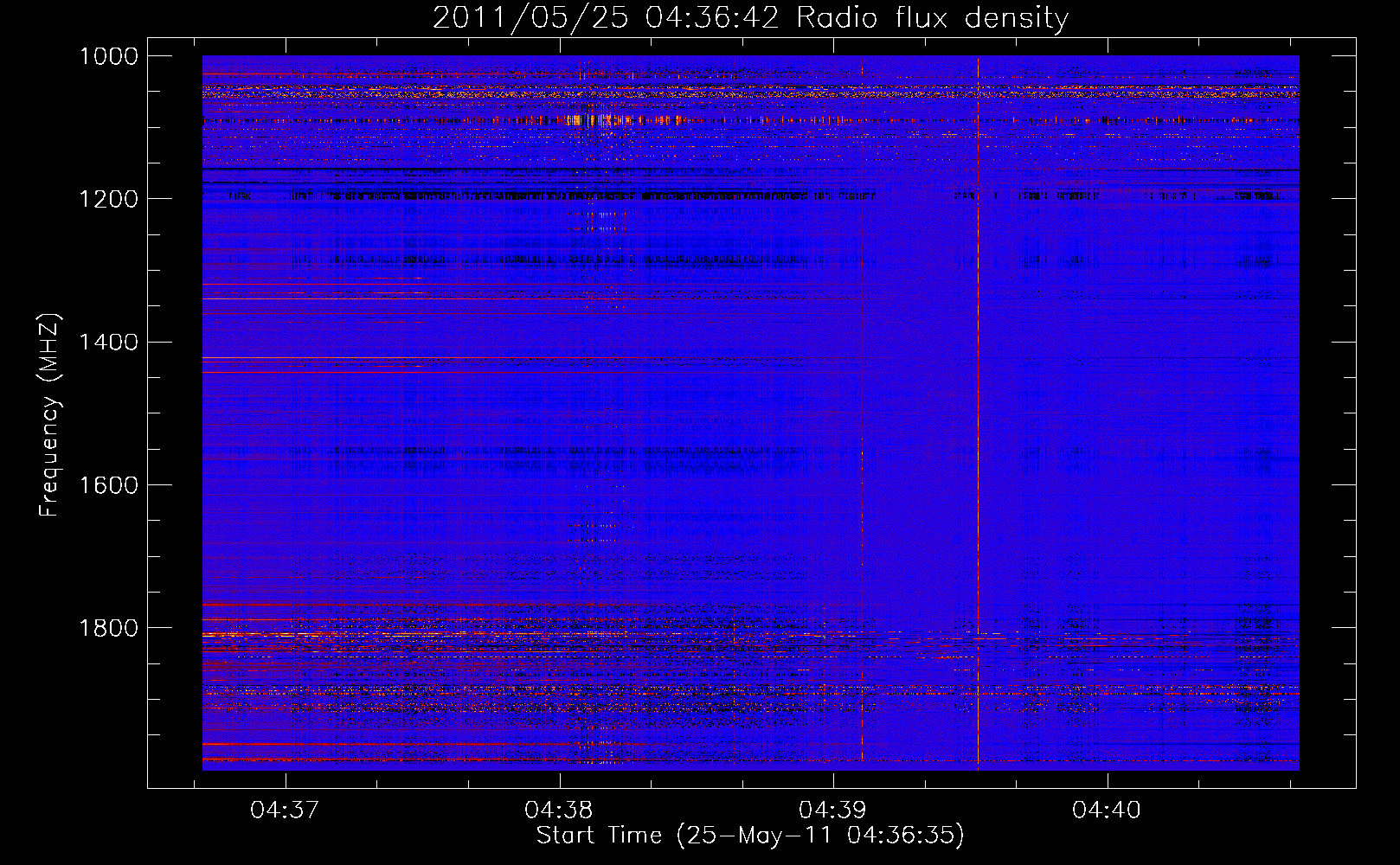Image resolution: width=1400 pixels, height=865 pixels.
Task: Click the plot title '2011/05/25 04:36:42 Radio flux density'
Action: (x=750, y=18)
